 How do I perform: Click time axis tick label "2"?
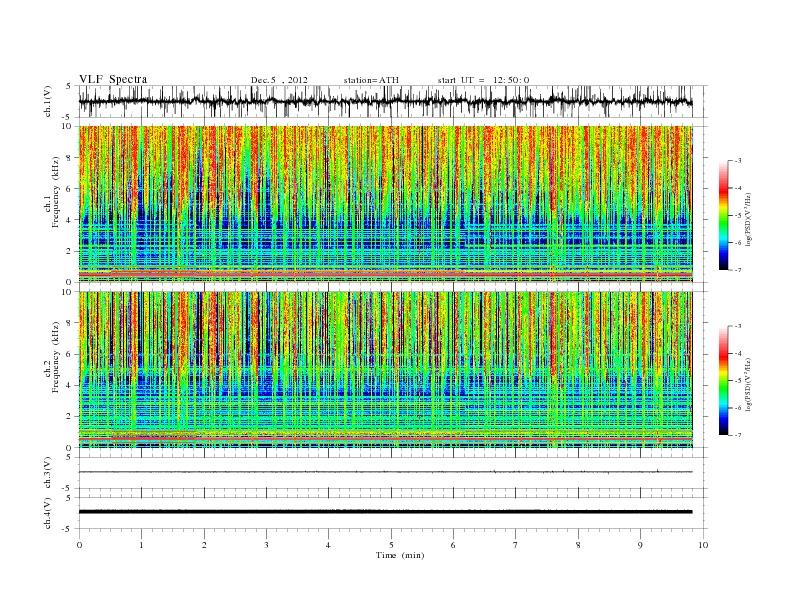tap(204, 545)
